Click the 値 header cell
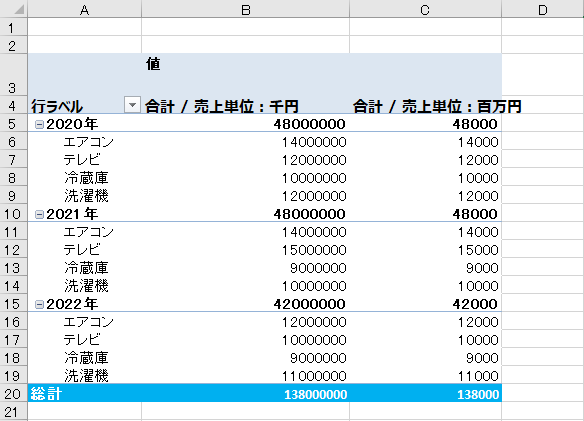This screenshot has width=584, height=421. coord(245,75)
